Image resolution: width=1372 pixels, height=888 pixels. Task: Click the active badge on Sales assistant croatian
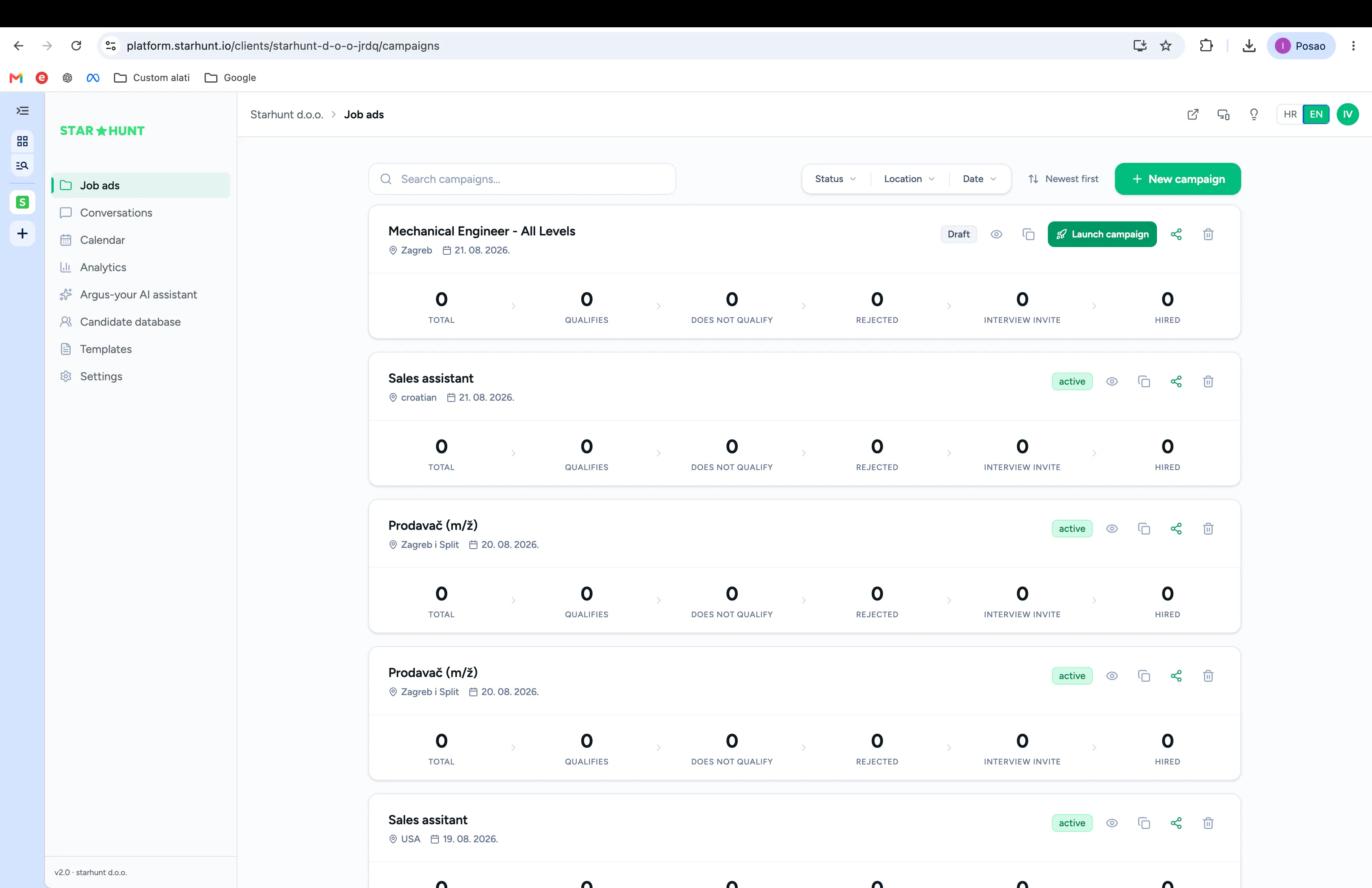coord(1072,381)
